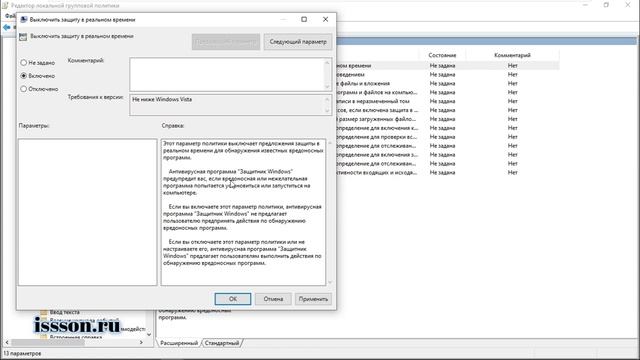Click the empty 'Параметры' options pane

pos(87,212)
